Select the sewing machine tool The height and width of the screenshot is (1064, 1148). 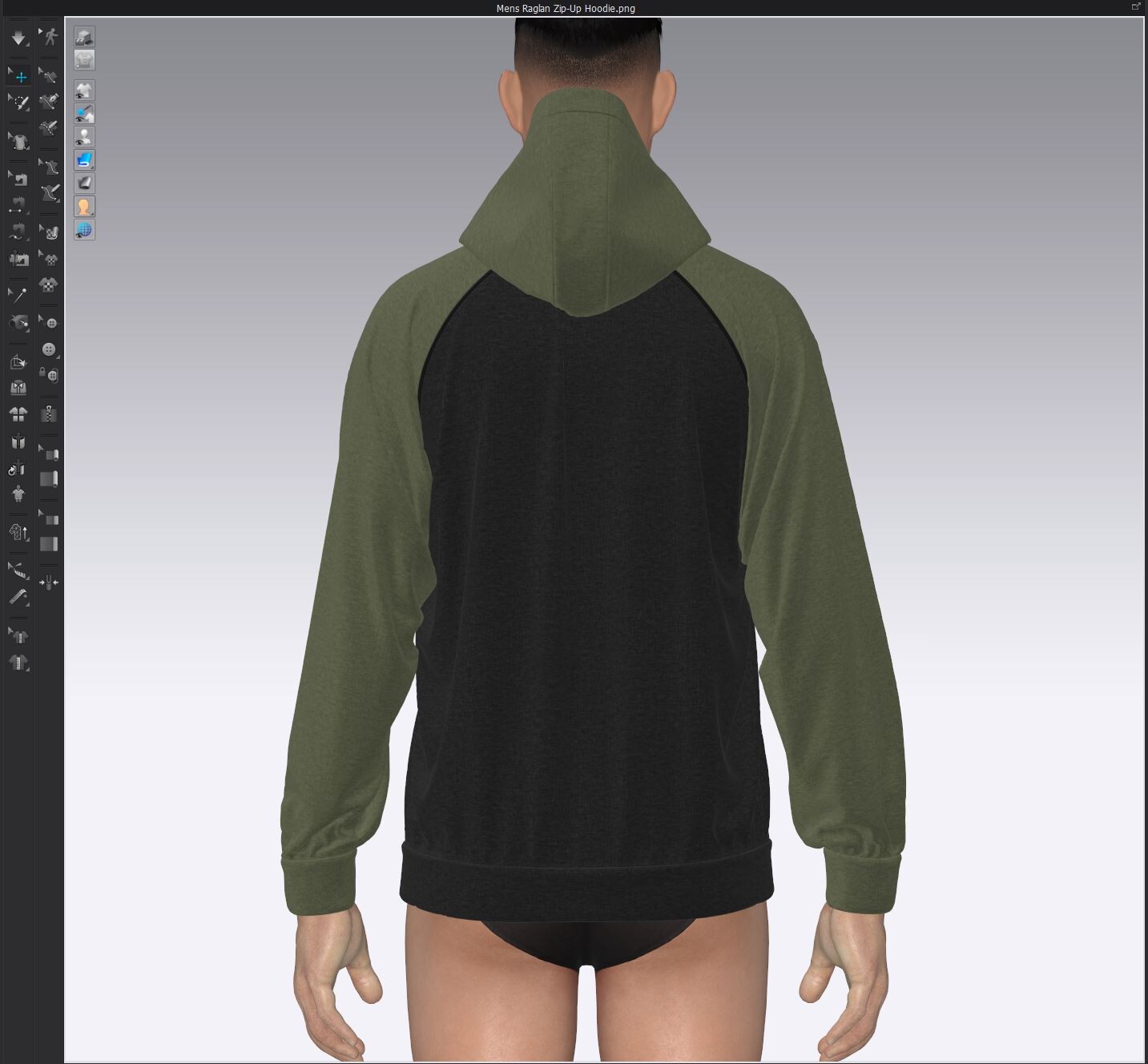click(18, 178)
